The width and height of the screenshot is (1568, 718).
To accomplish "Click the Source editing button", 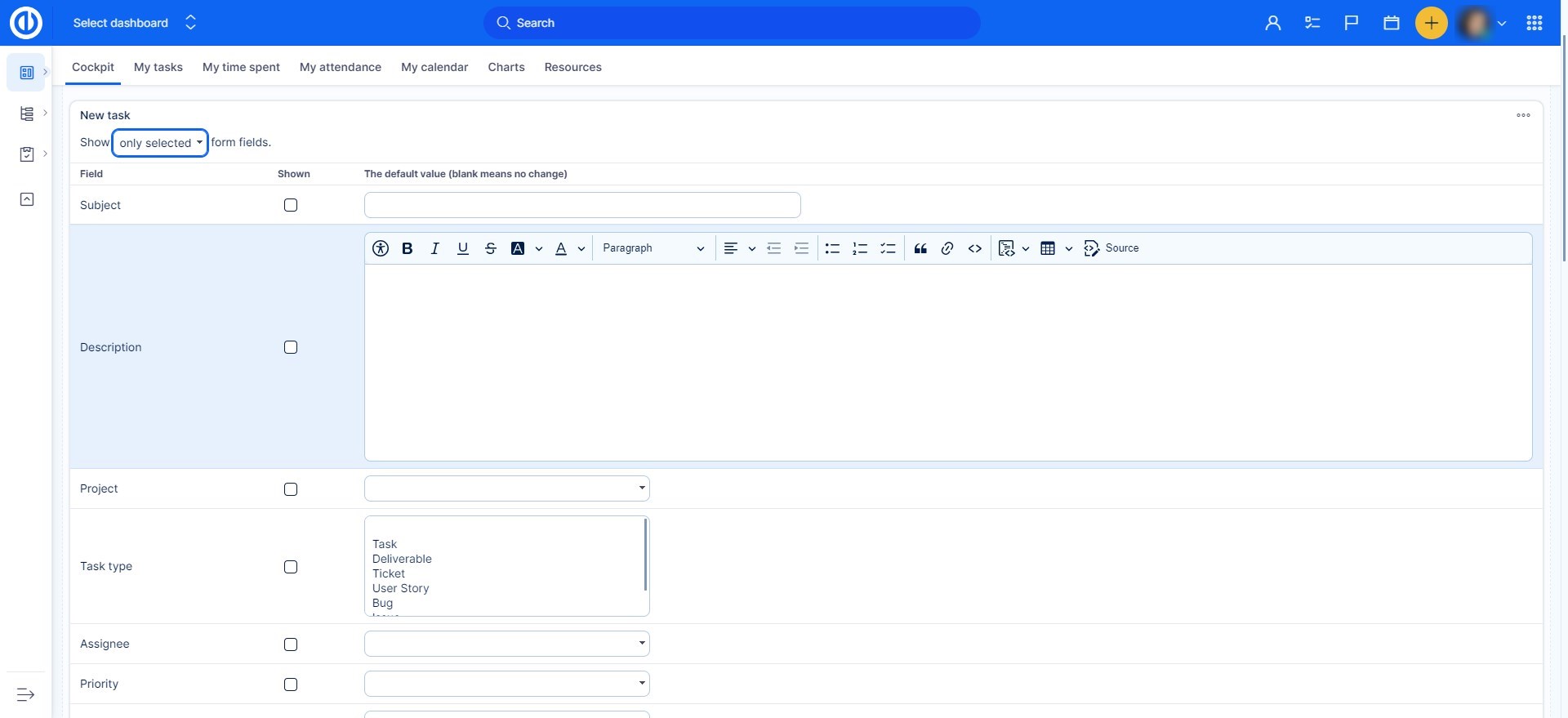I will point(1111,248).
